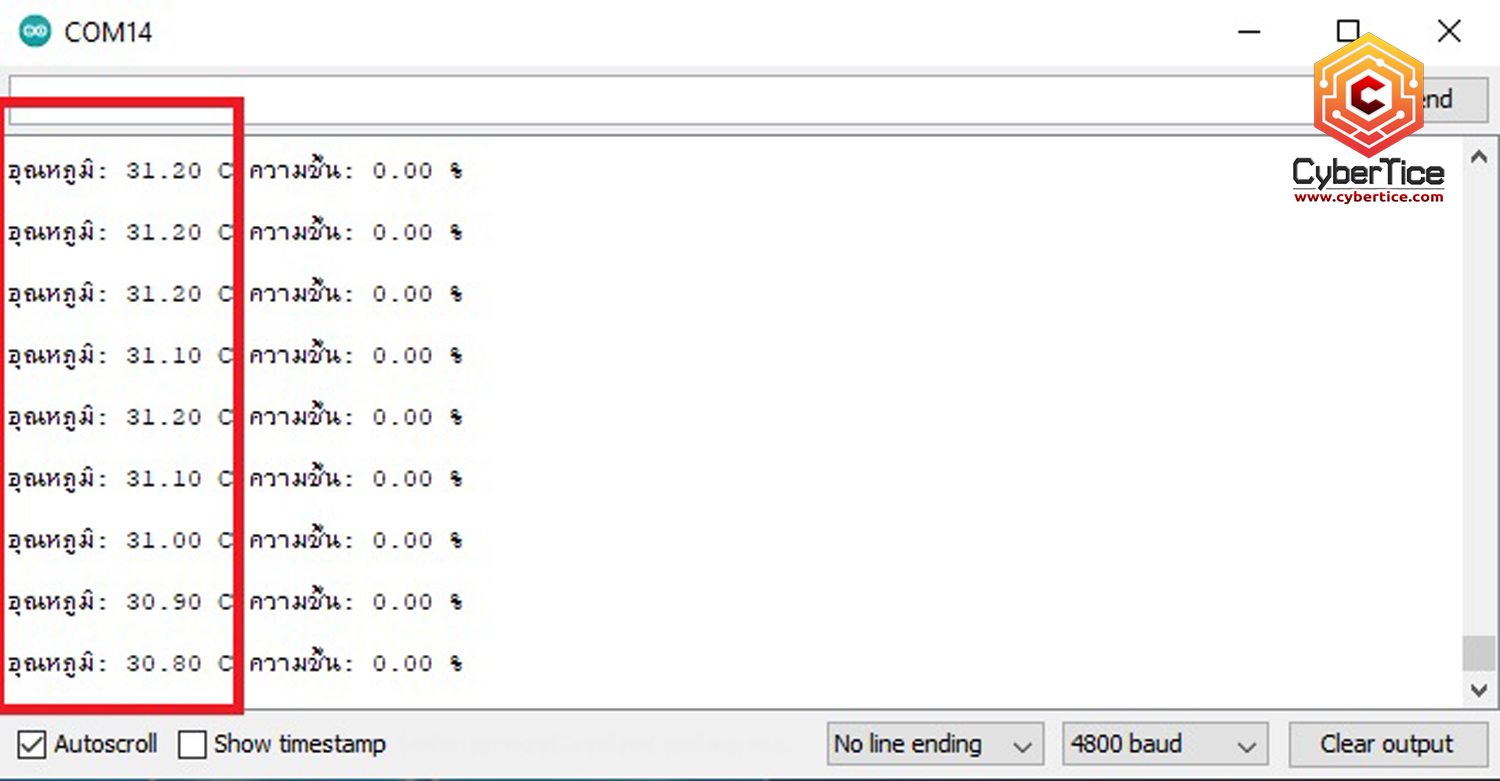Maximize the COM14 serial monitor window
Screen dimensions: 1500x781
click(x=1348, y=32)
